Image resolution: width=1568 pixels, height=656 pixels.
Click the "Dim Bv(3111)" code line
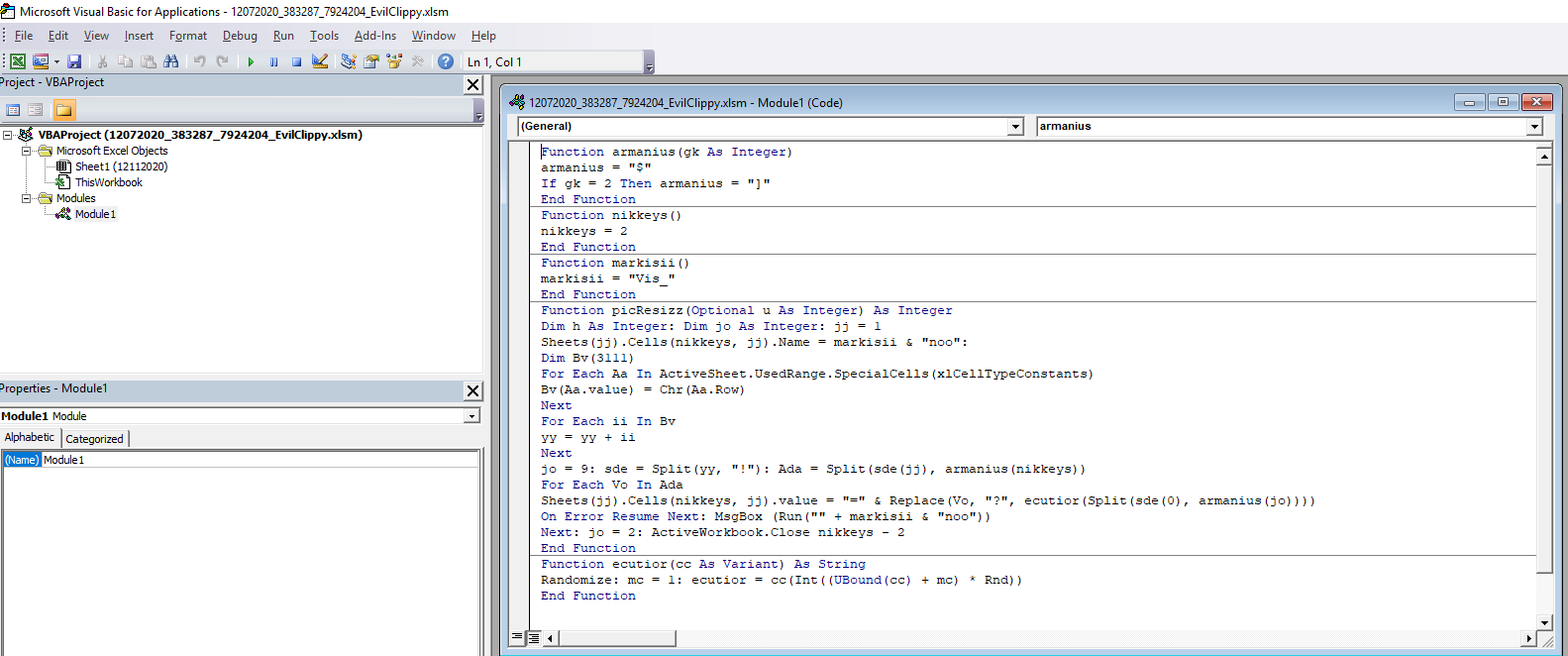point(587,358)
